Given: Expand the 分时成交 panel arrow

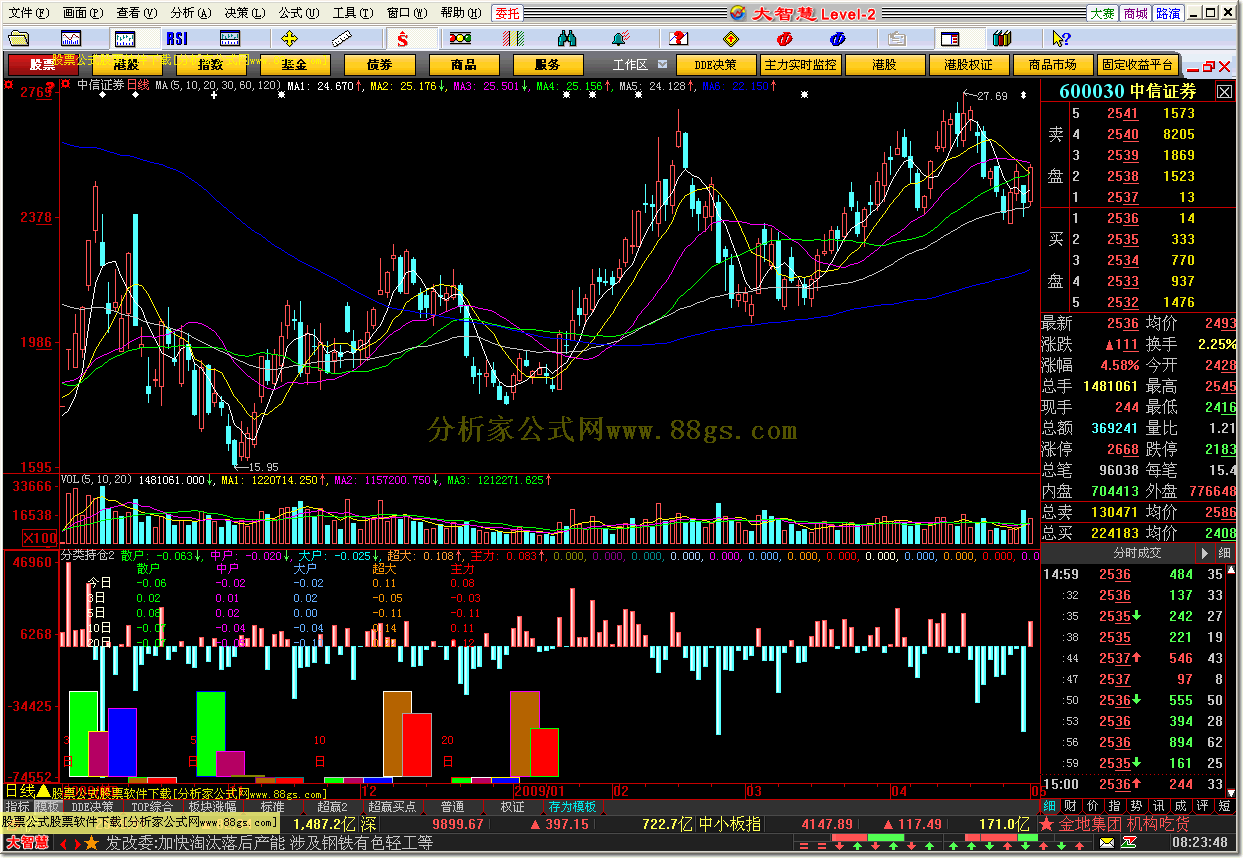Looking at the screenshot, I should (1205, 553).
